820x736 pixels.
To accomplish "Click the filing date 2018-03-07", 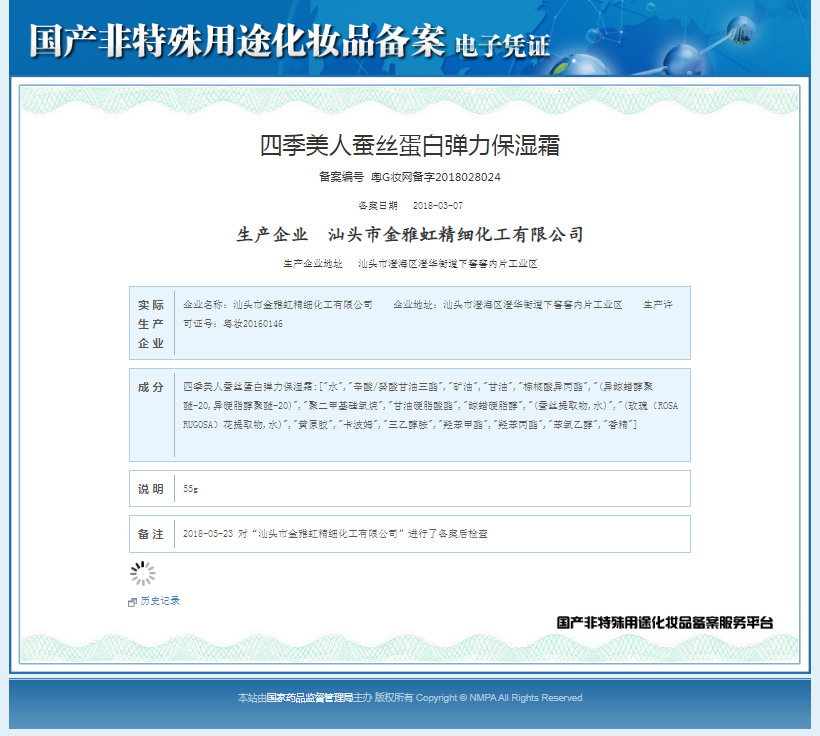I will pyautogui.click(x=438, y=206).
